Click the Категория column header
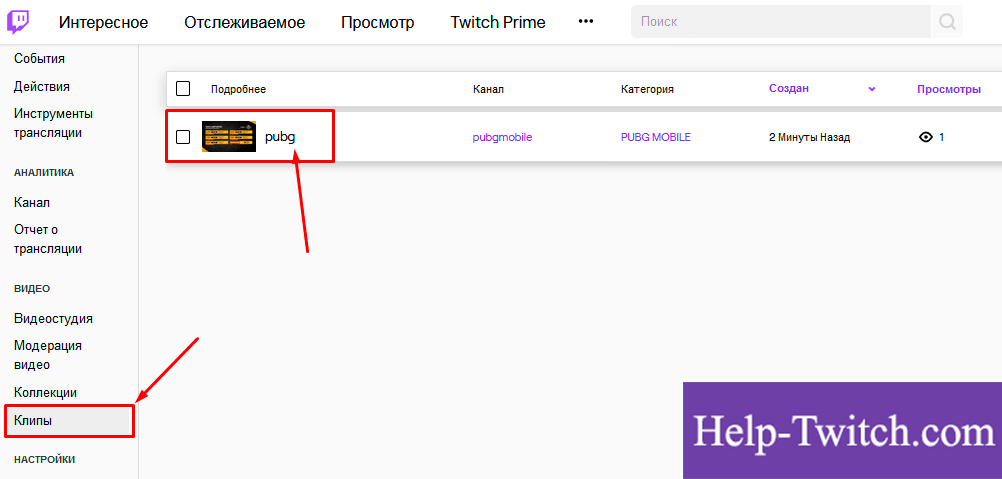The height and width of the screenshot is (479, 1002). pyautogui.click(x=647, y=89)
